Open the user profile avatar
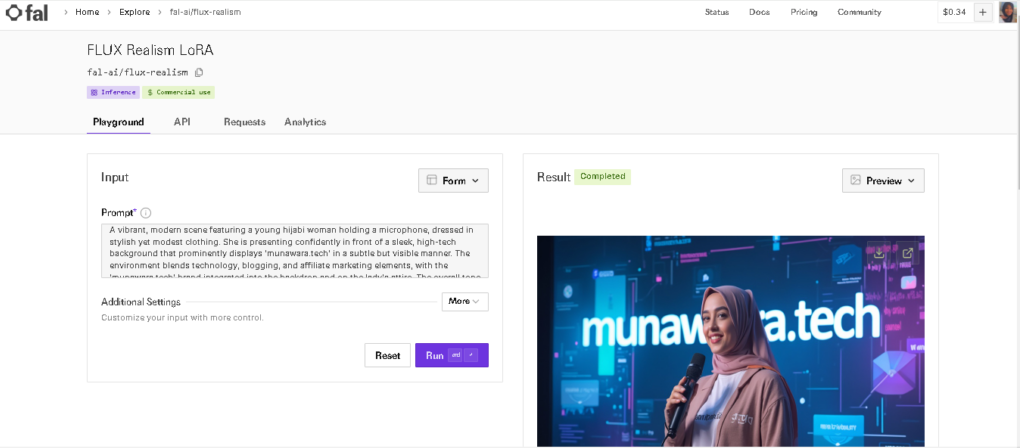Screen dimensions: 1020x448 click(1007, 12)
